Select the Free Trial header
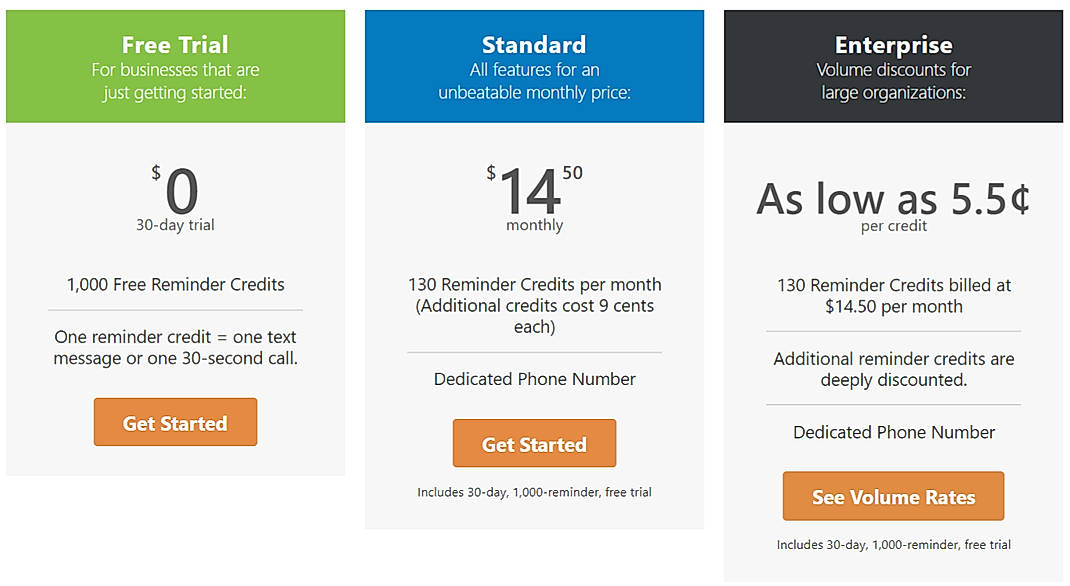This screenshot has height=586, width=1070. click(175, 45)
